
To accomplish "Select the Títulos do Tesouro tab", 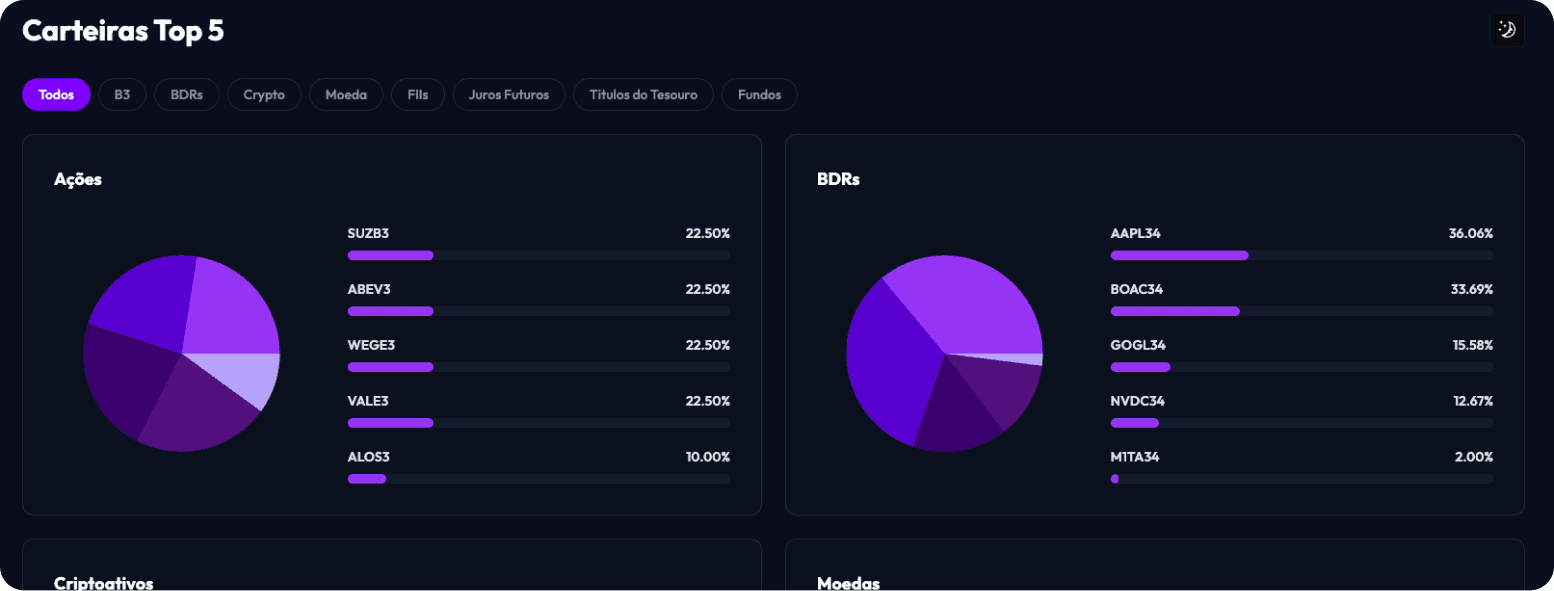I will (x=643, y=95).
